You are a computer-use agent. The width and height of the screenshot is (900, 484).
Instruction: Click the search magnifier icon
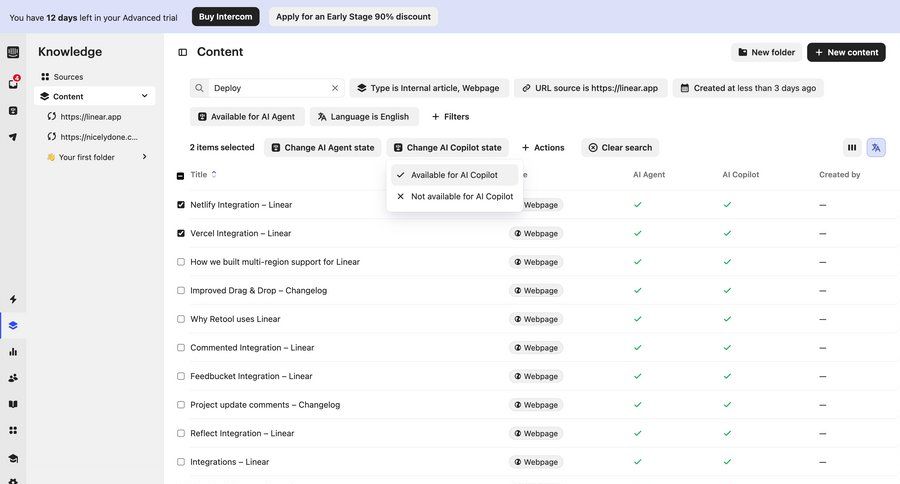199,88
